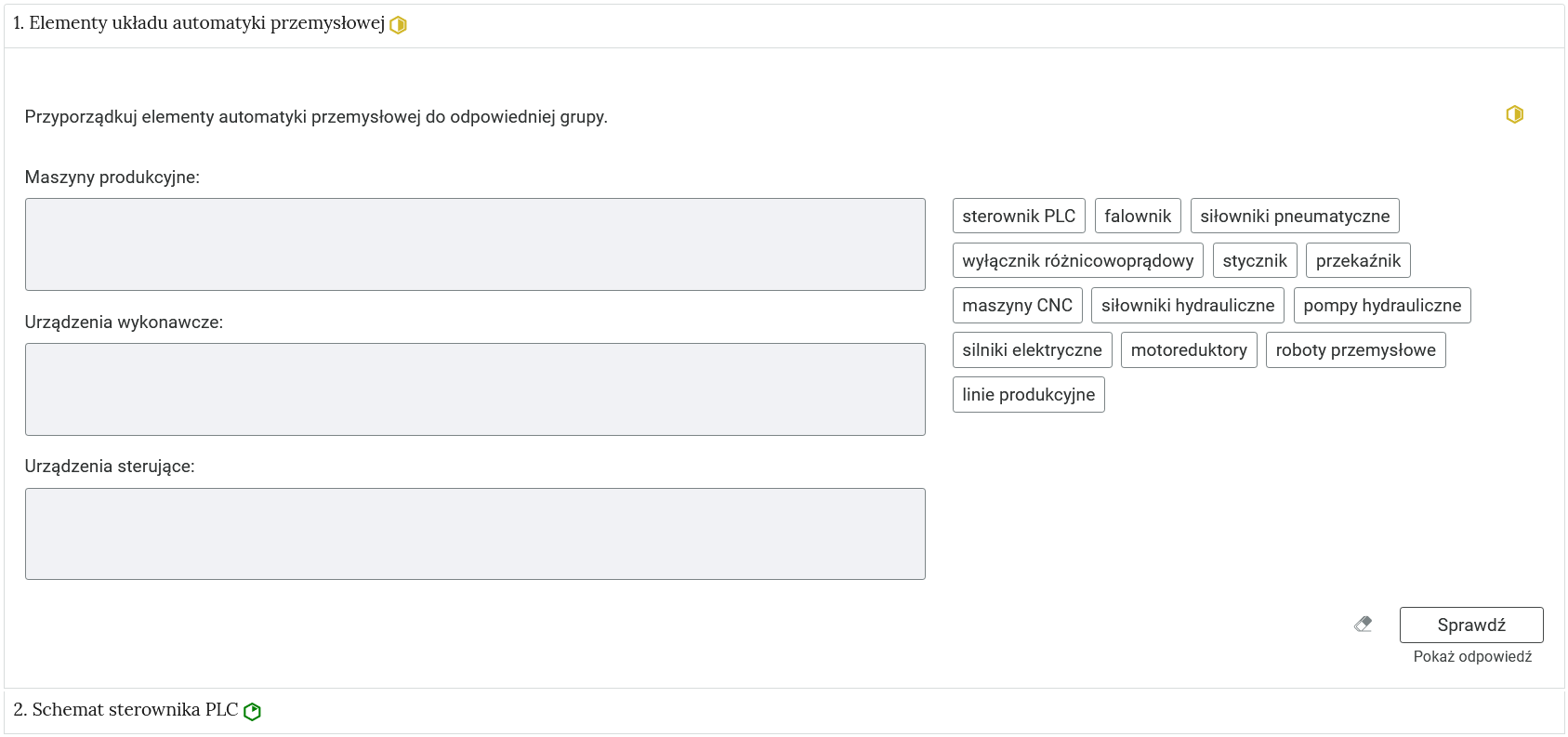Select the siłowniki pneumatyczne tile
Viewport: 1568px width, 737px height.
(1294, 217)
